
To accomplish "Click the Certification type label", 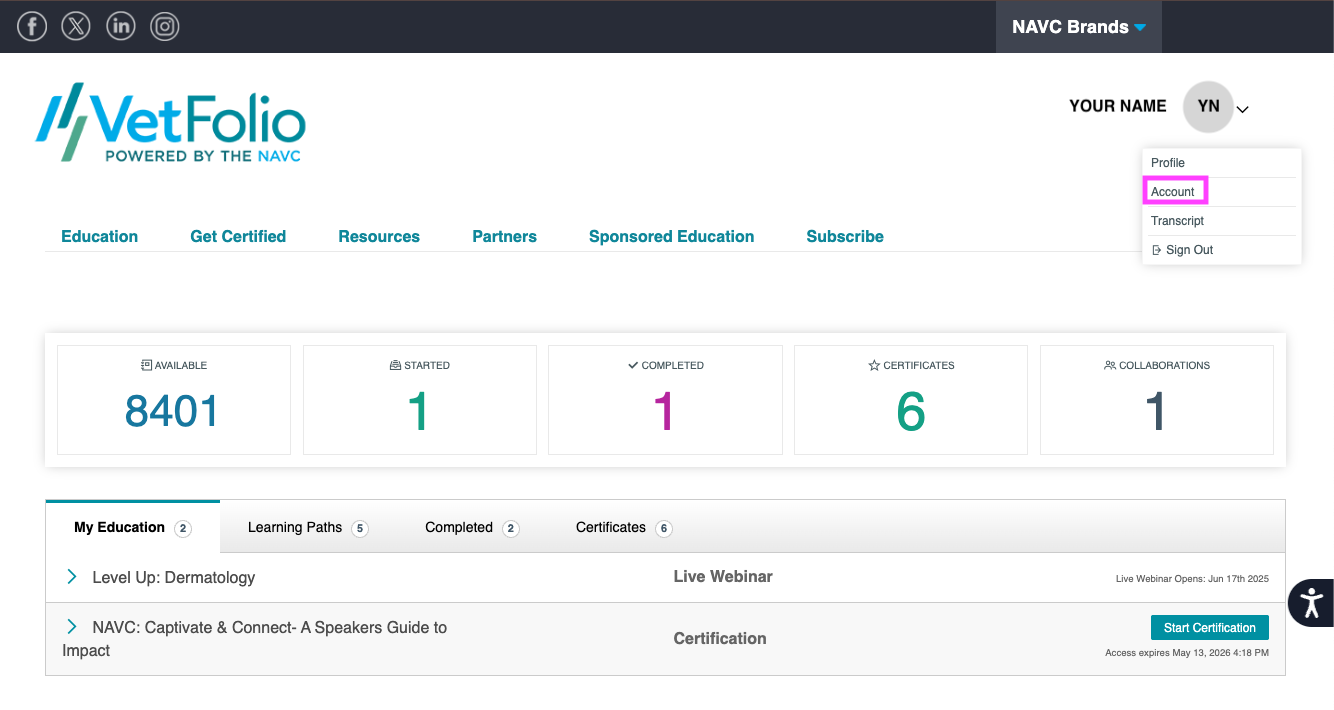I will point(720,639).
